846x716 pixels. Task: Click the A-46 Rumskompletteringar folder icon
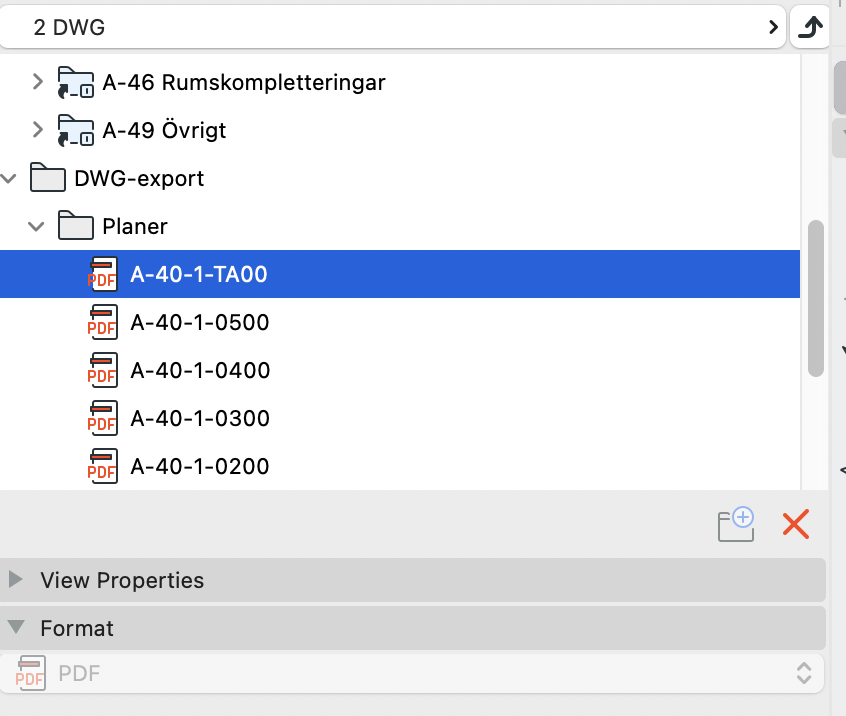click(76, 82)
